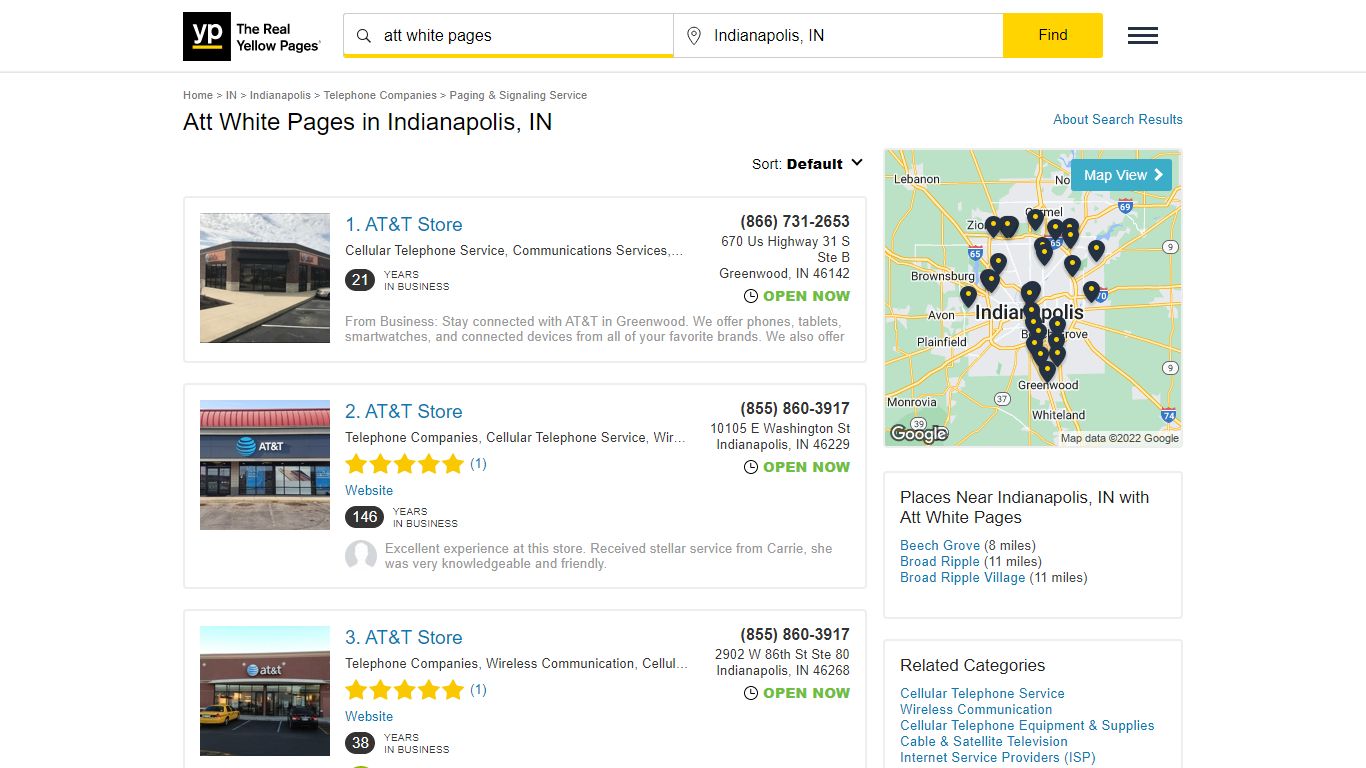The image size is (1366, 768).
Task: Click the Google logo on the map
Action: point(918,433)
